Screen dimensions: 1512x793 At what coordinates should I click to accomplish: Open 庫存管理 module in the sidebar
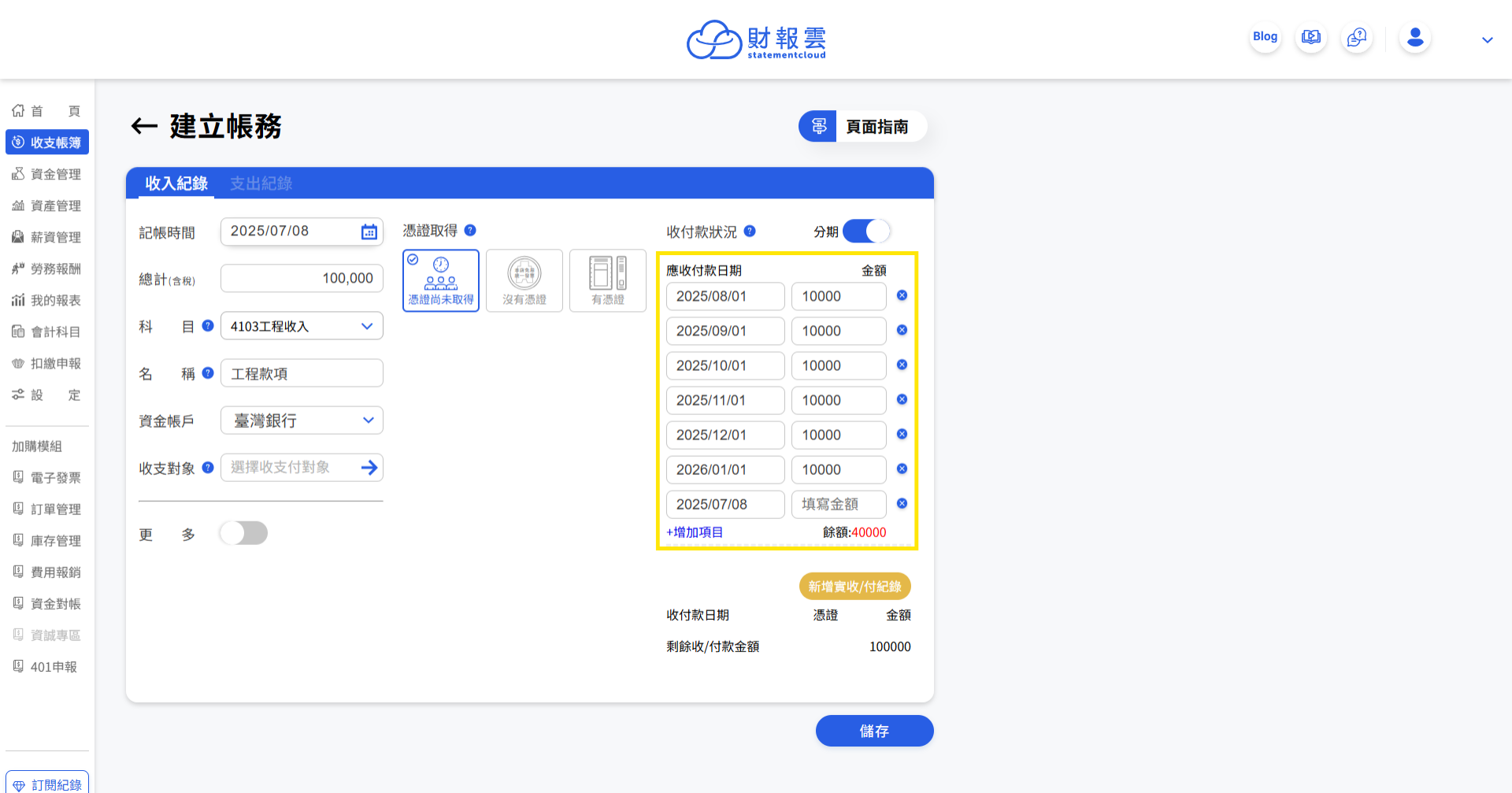[x=46, y=540]
